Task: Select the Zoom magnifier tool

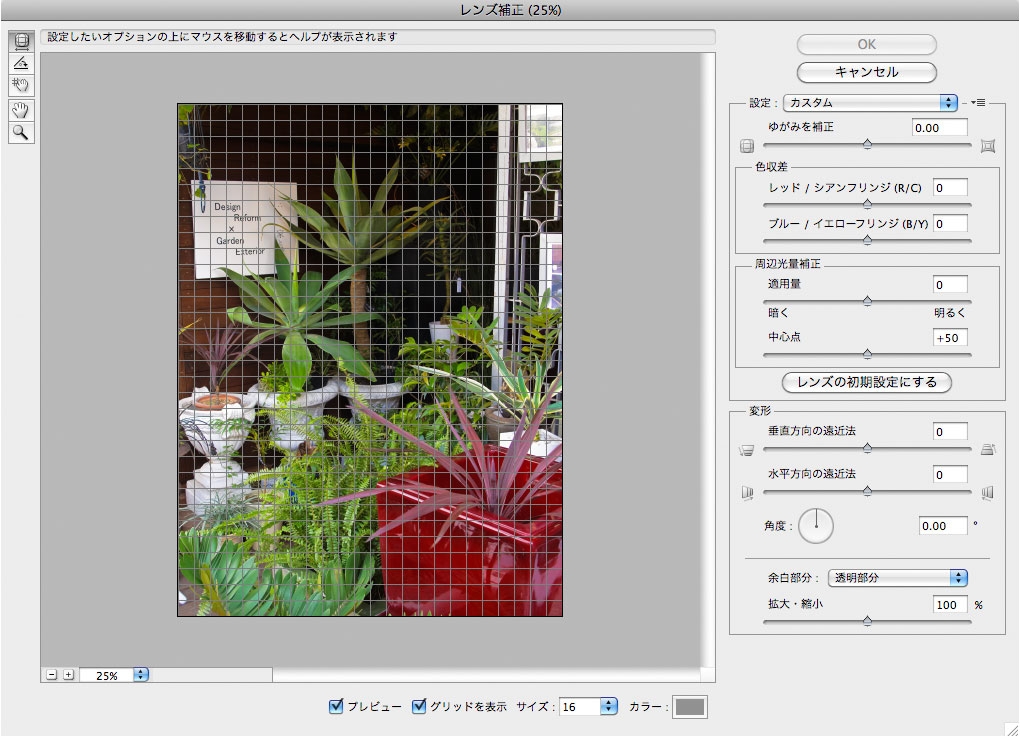Action: click(21, 133)
